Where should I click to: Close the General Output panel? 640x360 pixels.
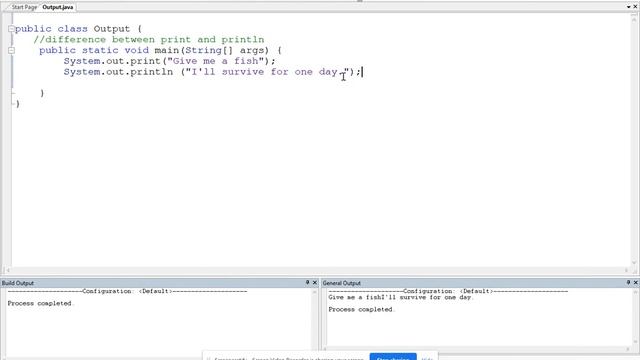pyautogui.click(x=636, y=282)
